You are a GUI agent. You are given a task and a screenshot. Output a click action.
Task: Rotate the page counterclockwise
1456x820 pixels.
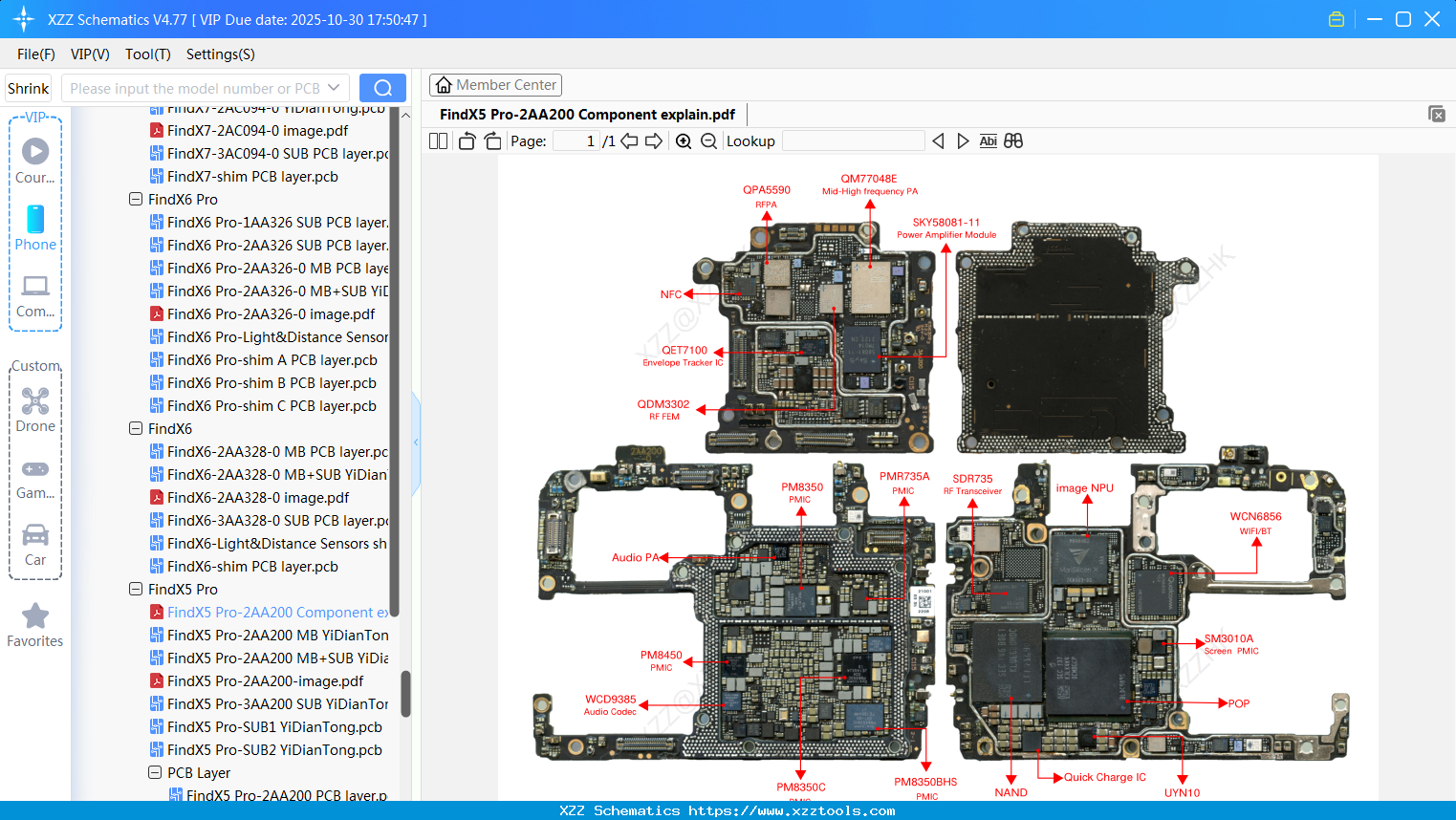point(467,141)
